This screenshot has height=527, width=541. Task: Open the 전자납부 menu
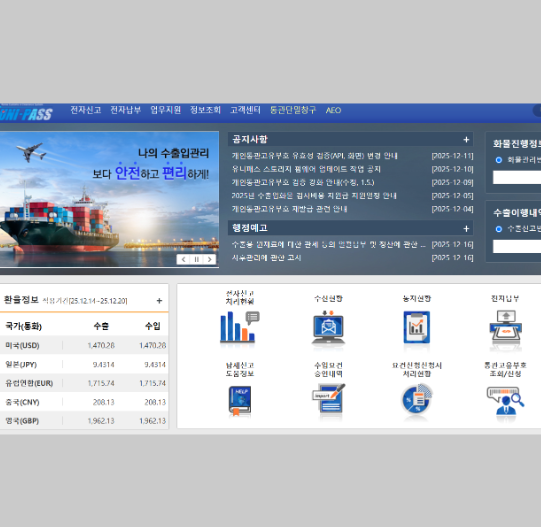pyautogui.click(x=126, y=110)
